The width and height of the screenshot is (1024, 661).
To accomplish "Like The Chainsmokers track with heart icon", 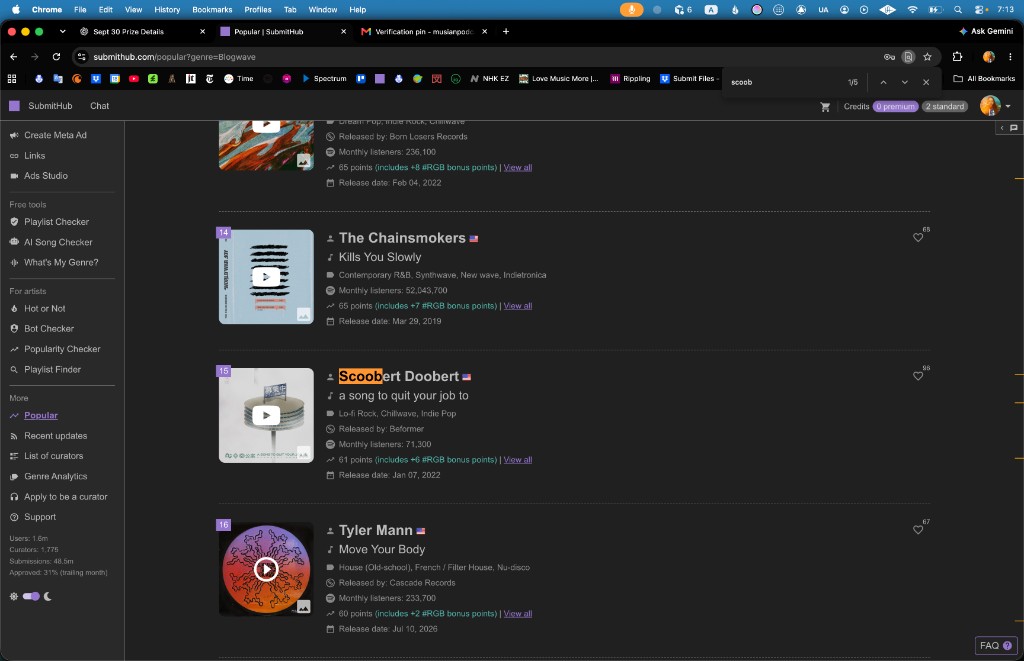I will pos(918,238).
